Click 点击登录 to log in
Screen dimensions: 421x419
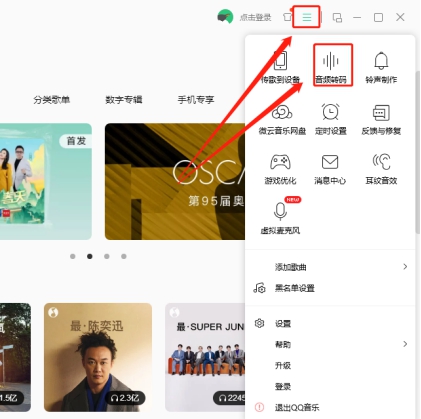point(255,17)
